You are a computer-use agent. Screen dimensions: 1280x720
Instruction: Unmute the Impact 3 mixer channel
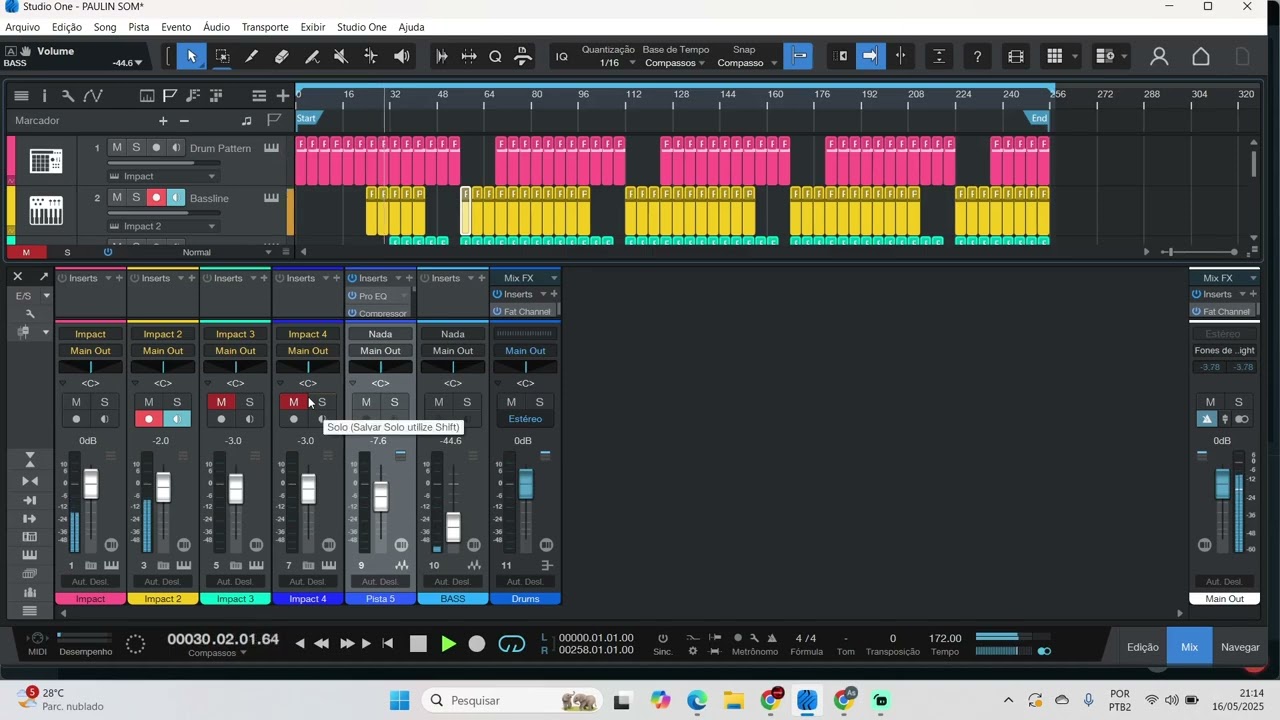[x=221, y=402]
